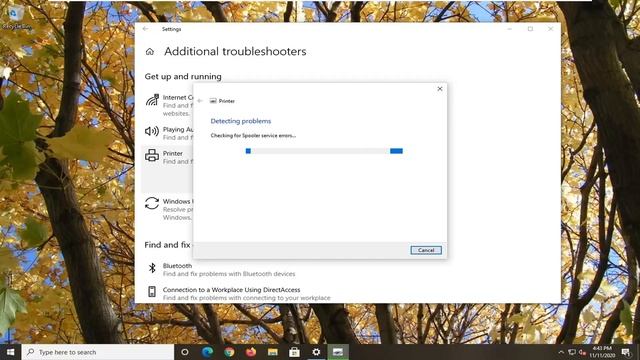Launch Google Chrome from the taskbar
Screen dimensions: 640x360
click(x=229, y=352)
